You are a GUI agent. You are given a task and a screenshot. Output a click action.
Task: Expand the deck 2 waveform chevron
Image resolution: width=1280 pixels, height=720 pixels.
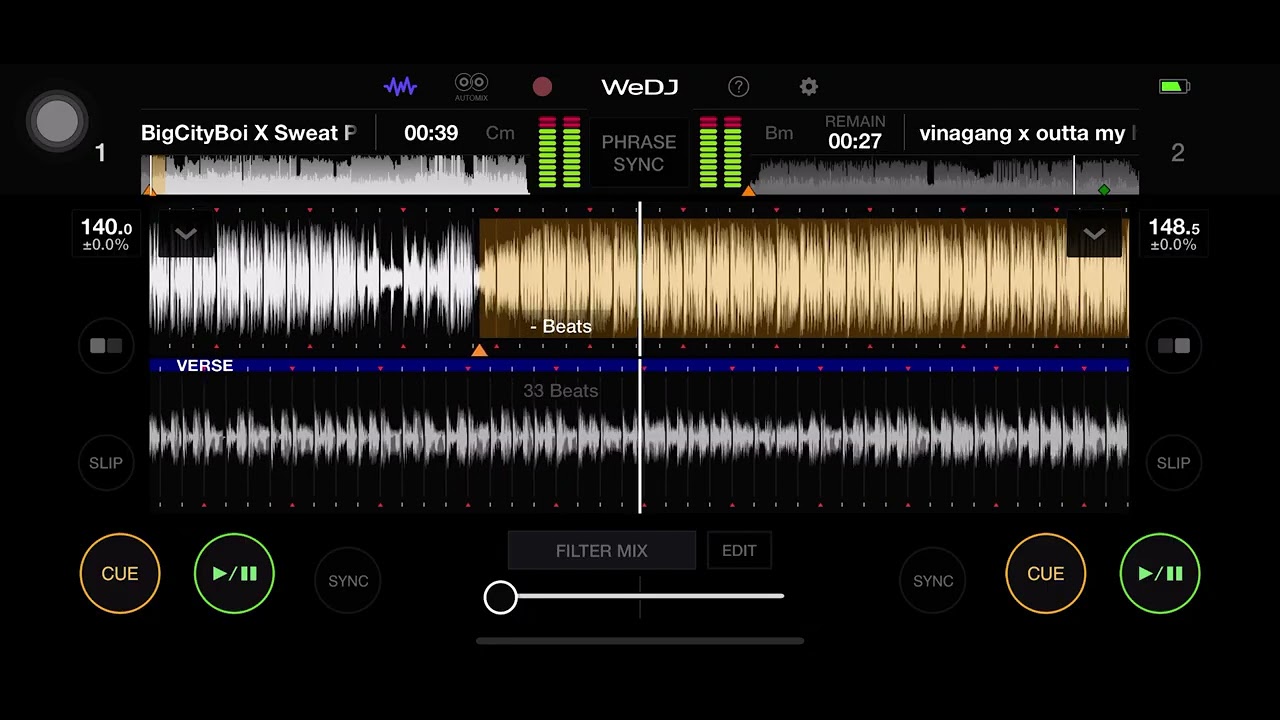[x=1094, y=234]
